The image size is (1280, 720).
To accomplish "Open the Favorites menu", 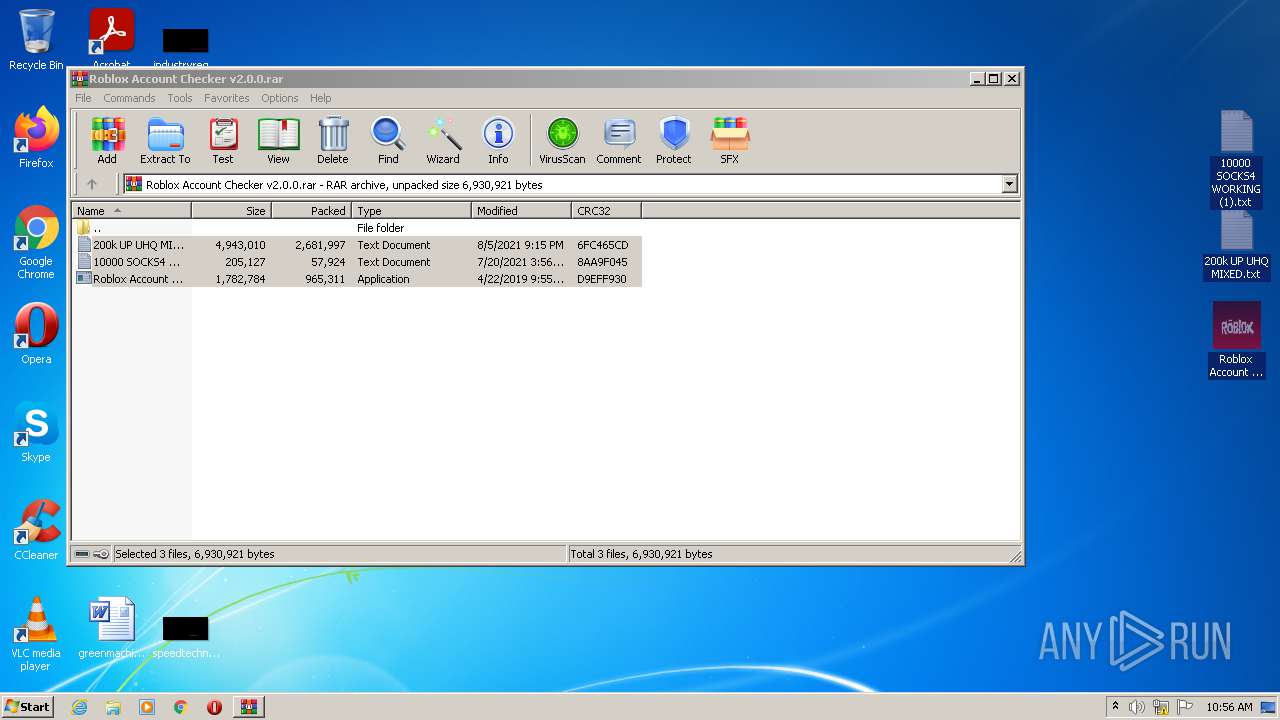I will (227, 98).
